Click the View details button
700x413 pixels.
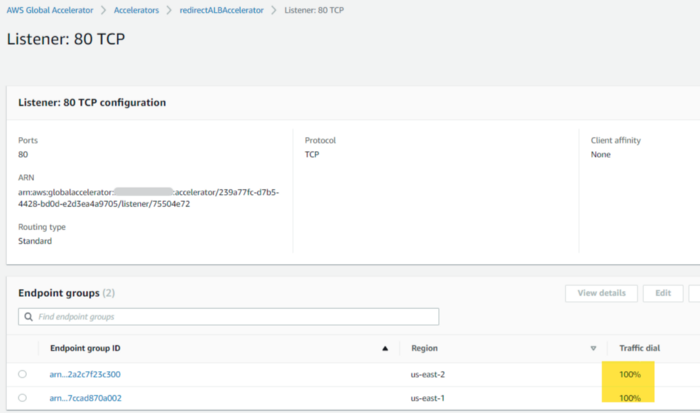point(601,293)
